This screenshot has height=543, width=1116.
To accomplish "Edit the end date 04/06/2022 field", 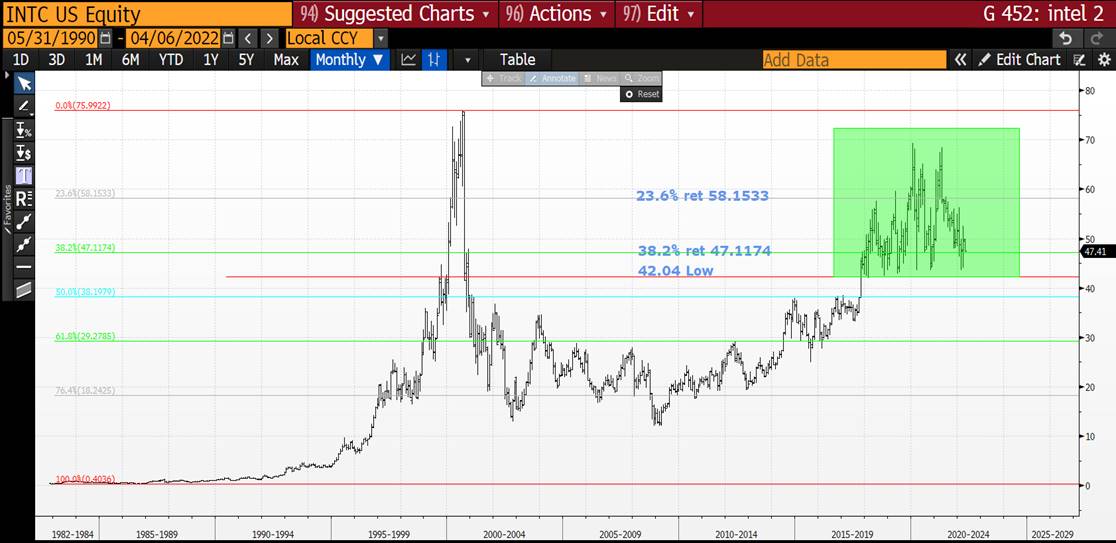I will 174,38.
